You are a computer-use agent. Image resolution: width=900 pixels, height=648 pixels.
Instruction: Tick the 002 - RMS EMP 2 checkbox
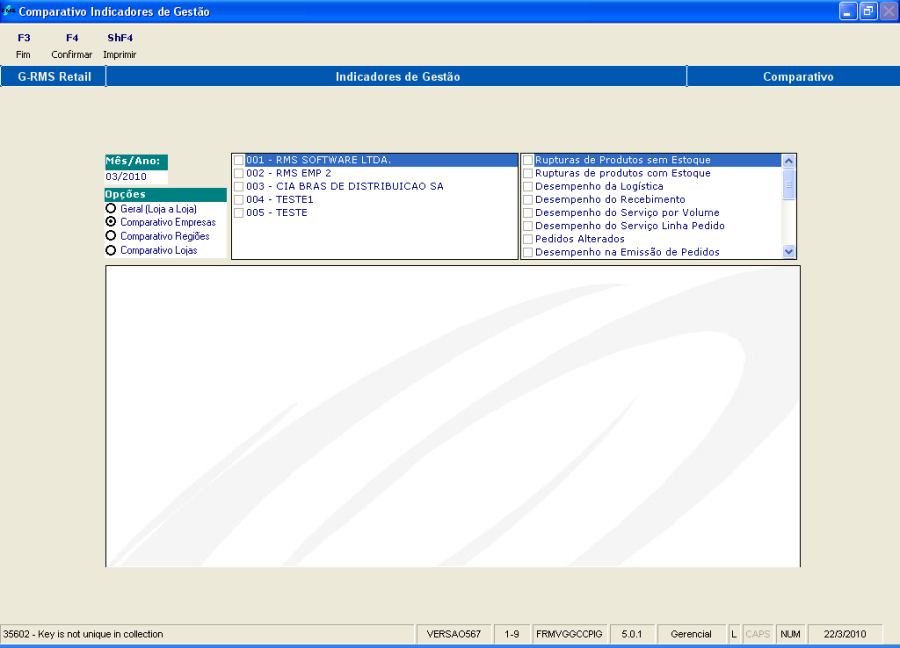(239, 173)
